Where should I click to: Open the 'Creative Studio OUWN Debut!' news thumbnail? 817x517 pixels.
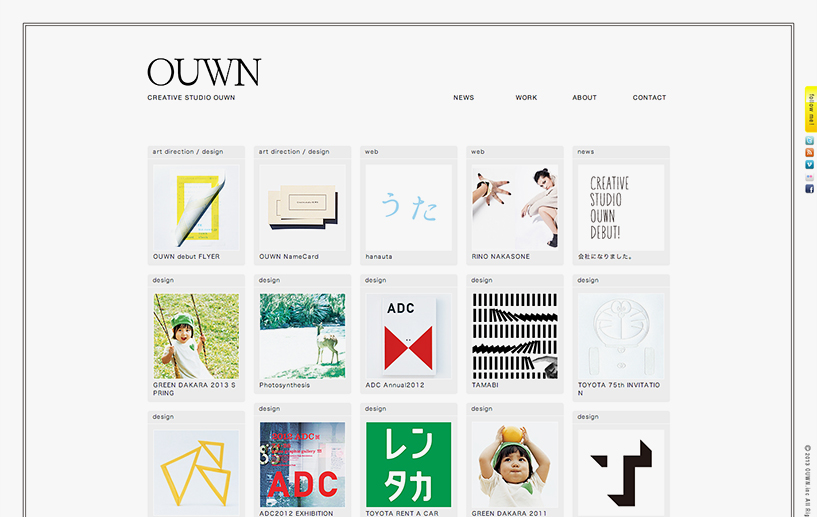pyautogui.click(x=621, y=207)
